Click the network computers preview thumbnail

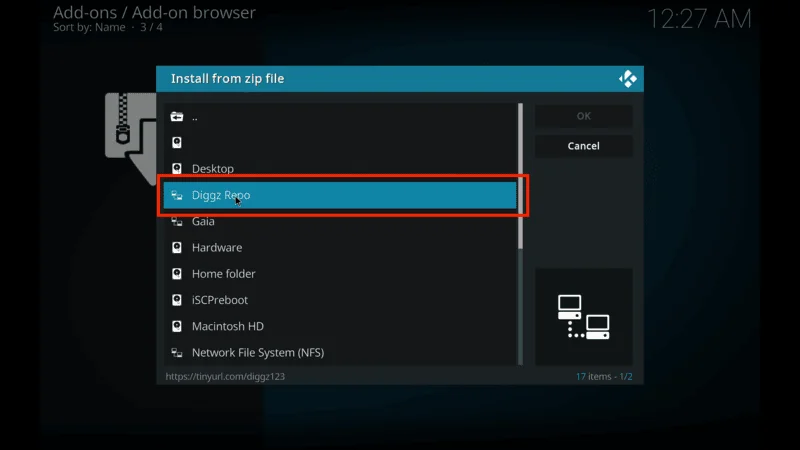[x=583, y=316]
